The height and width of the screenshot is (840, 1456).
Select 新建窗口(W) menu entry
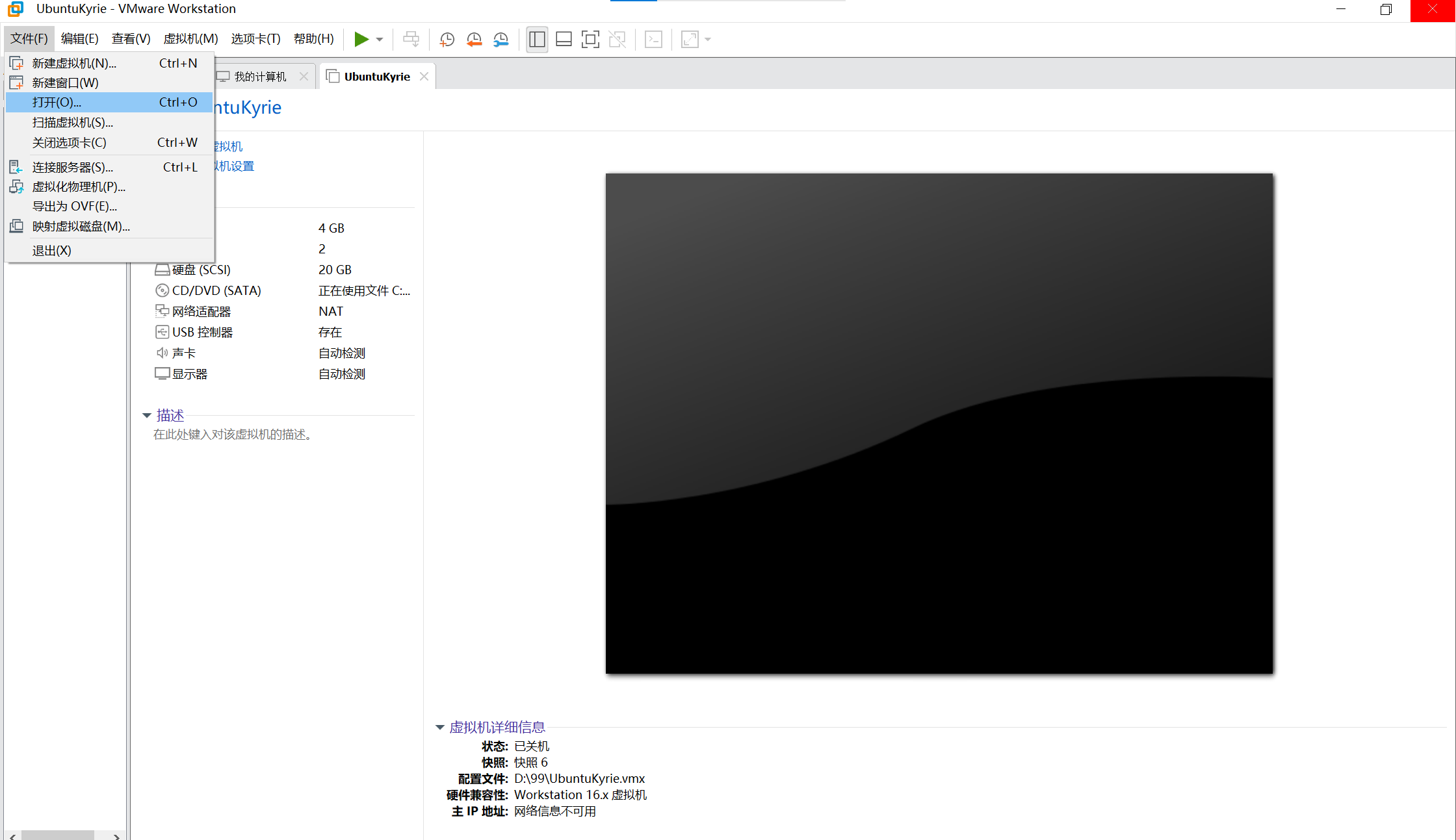109,83
